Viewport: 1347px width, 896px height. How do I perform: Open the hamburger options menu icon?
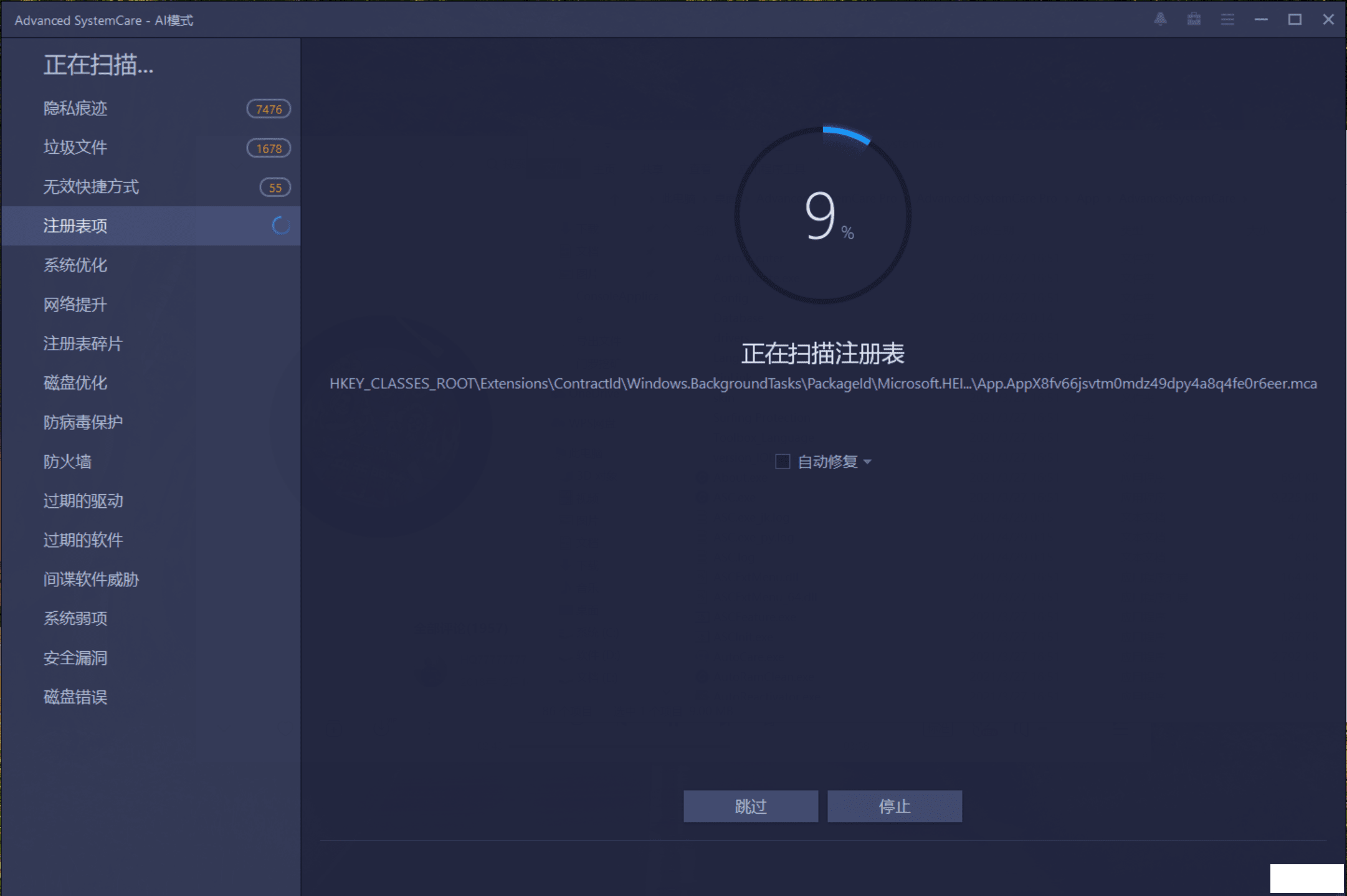tap(1227, 20)
